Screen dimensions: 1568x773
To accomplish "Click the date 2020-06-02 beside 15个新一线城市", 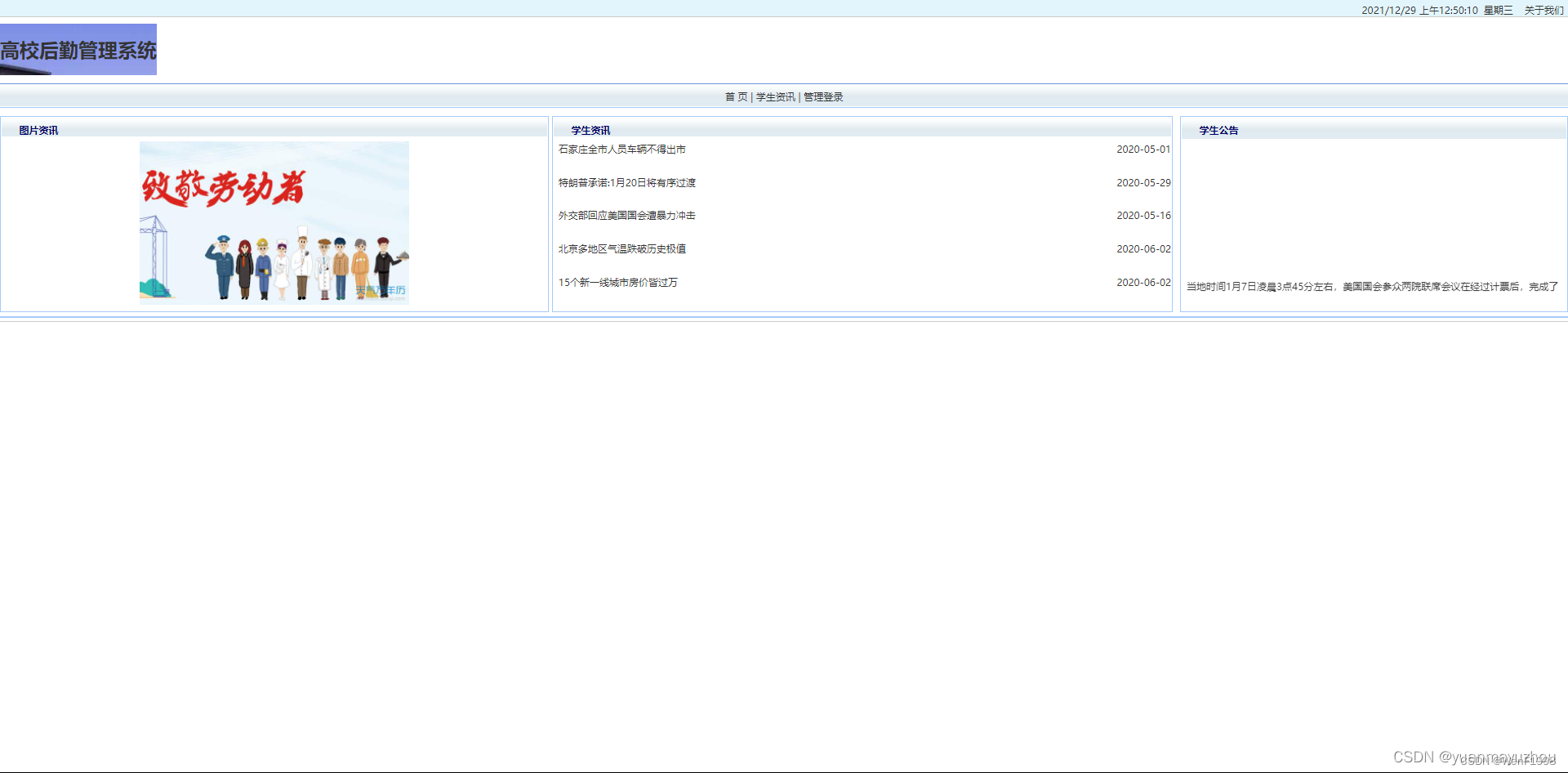I will 1143,283.
